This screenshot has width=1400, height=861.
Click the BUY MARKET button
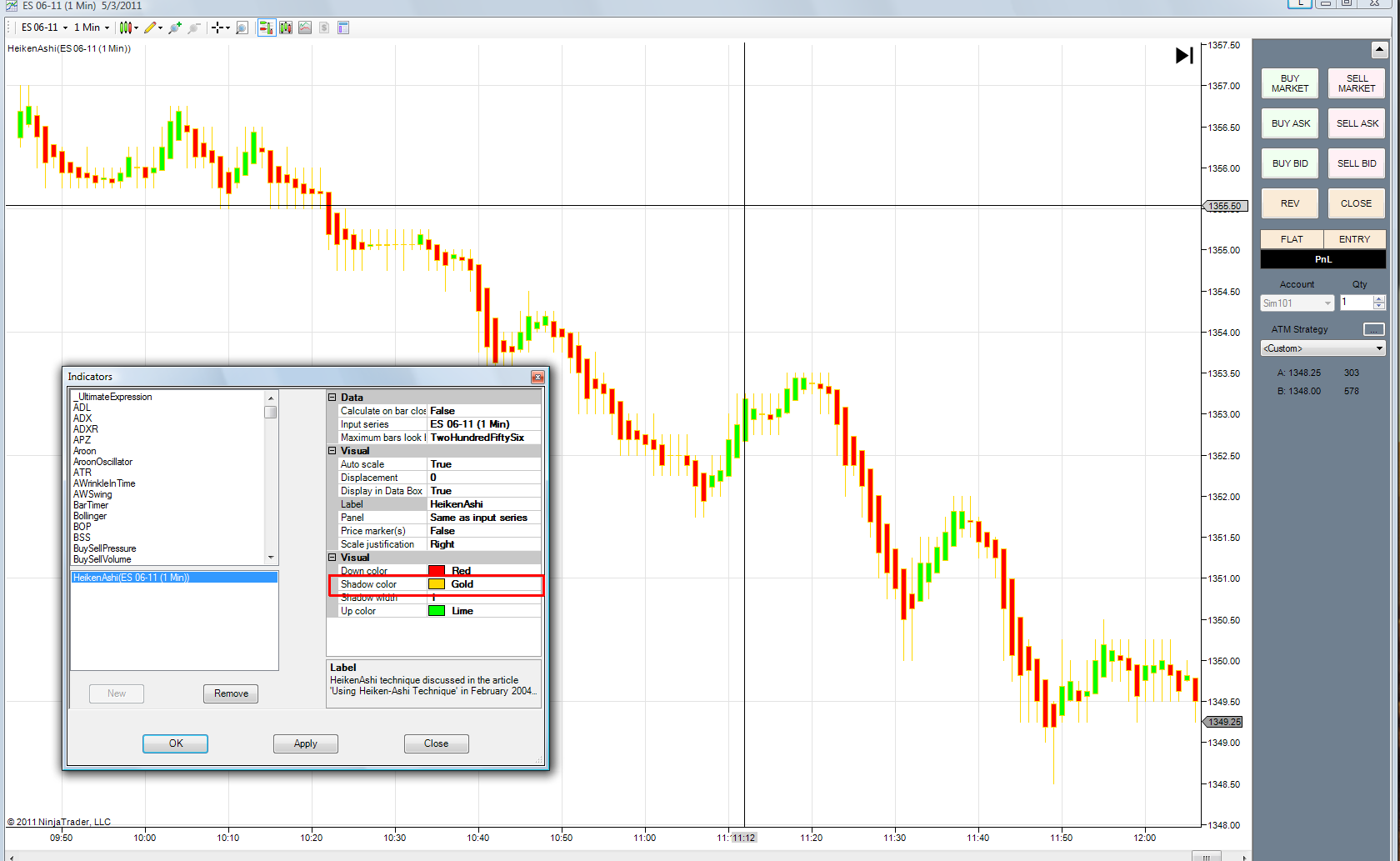coord(1290,83)
